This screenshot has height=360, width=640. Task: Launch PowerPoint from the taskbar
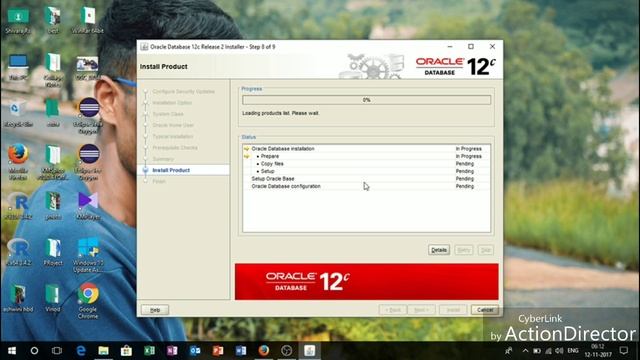[x=218, y=351]
